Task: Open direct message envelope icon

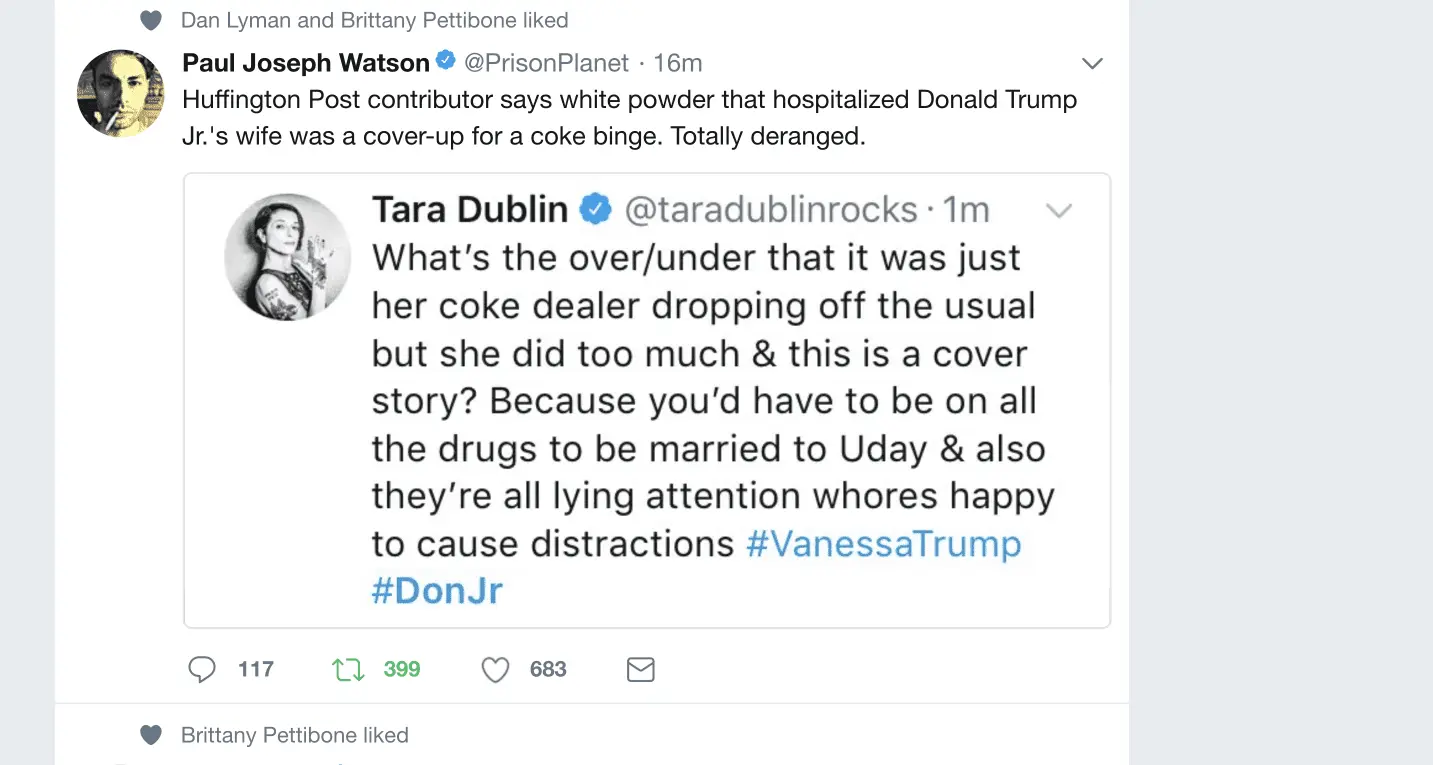Action: coord(640,669)
